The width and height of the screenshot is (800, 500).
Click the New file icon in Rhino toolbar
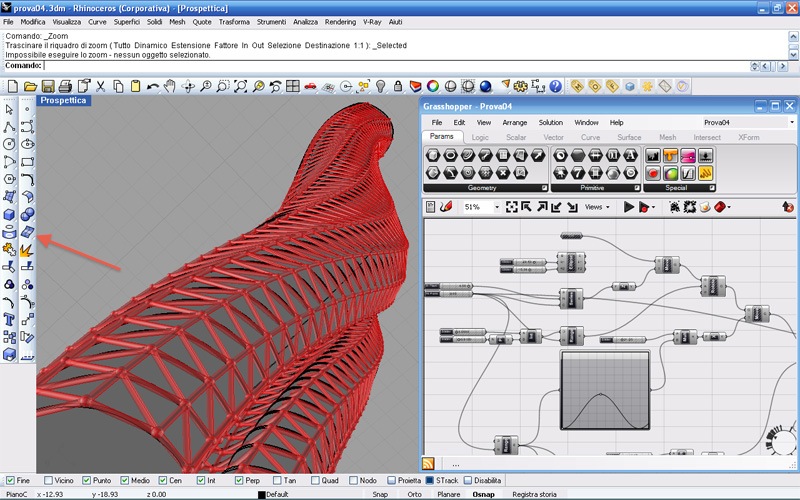click(12, 86)
